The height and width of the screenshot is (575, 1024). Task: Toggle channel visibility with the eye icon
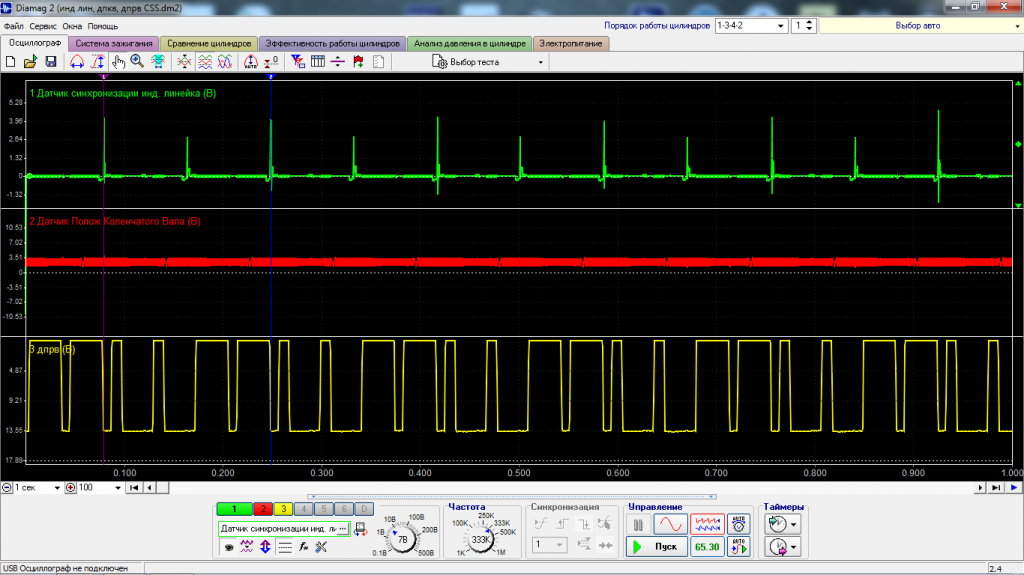[x=229, y=547]
